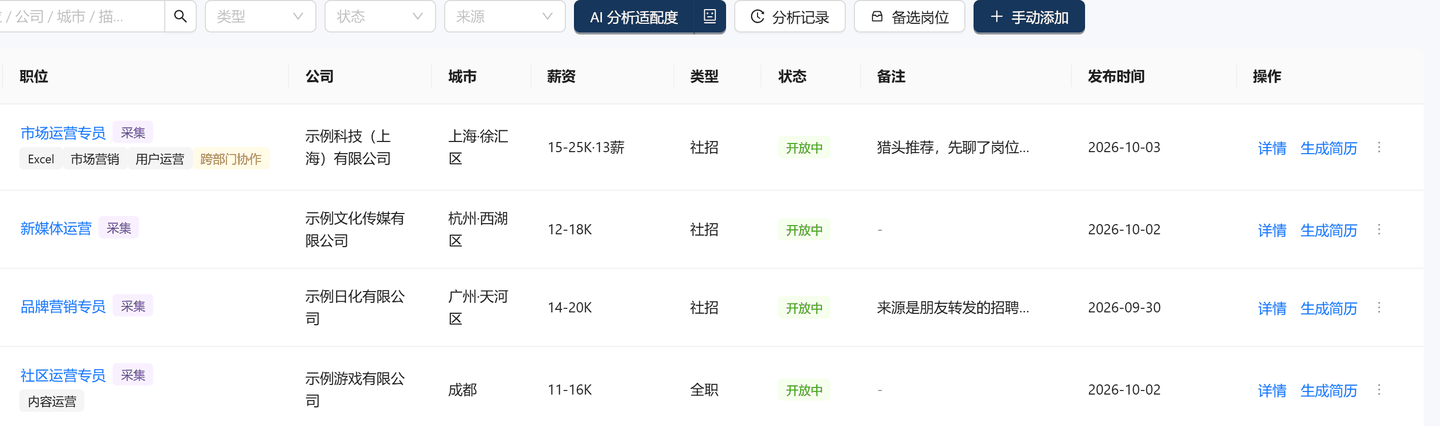Click company 示例文化传媒有限公司
Image resolution: width=1440 pixels, height=426 pixels.
(355, 229)
